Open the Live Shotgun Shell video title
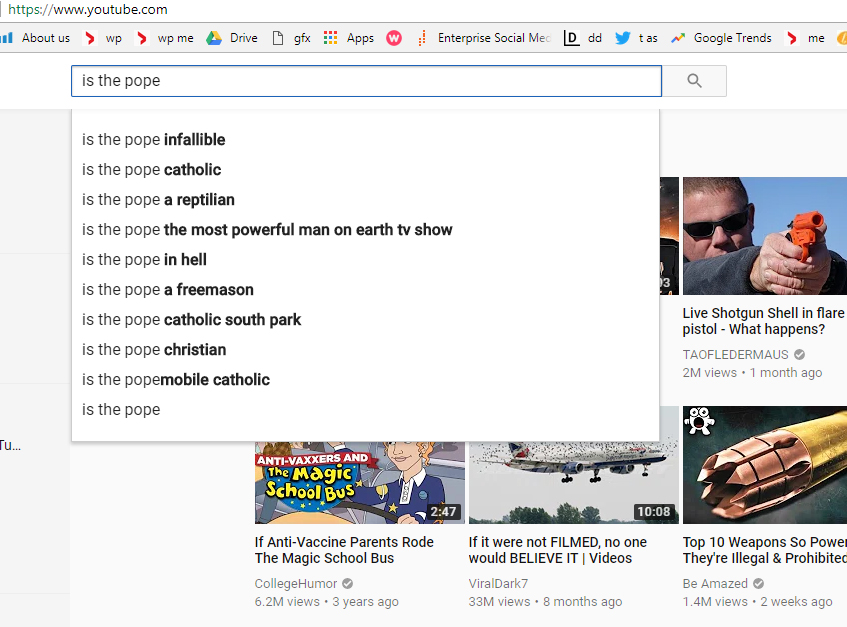 [760, 321]
